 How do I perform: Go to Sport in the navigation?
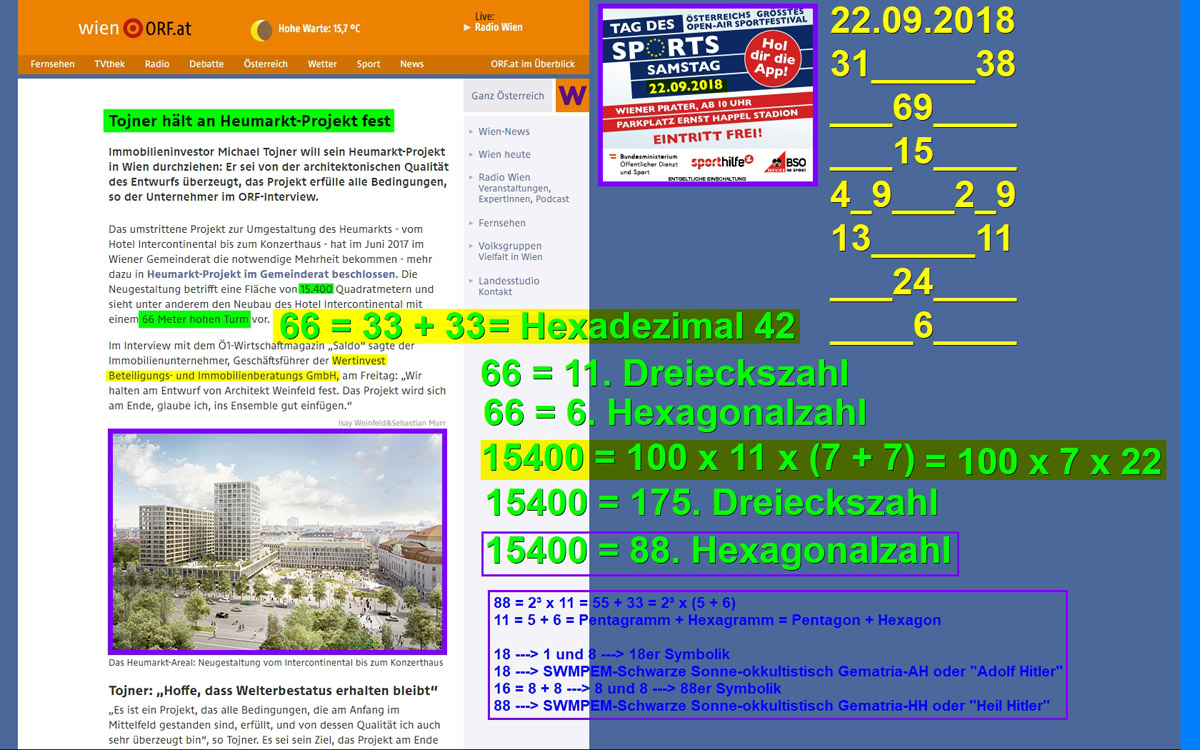pos(369,64)
